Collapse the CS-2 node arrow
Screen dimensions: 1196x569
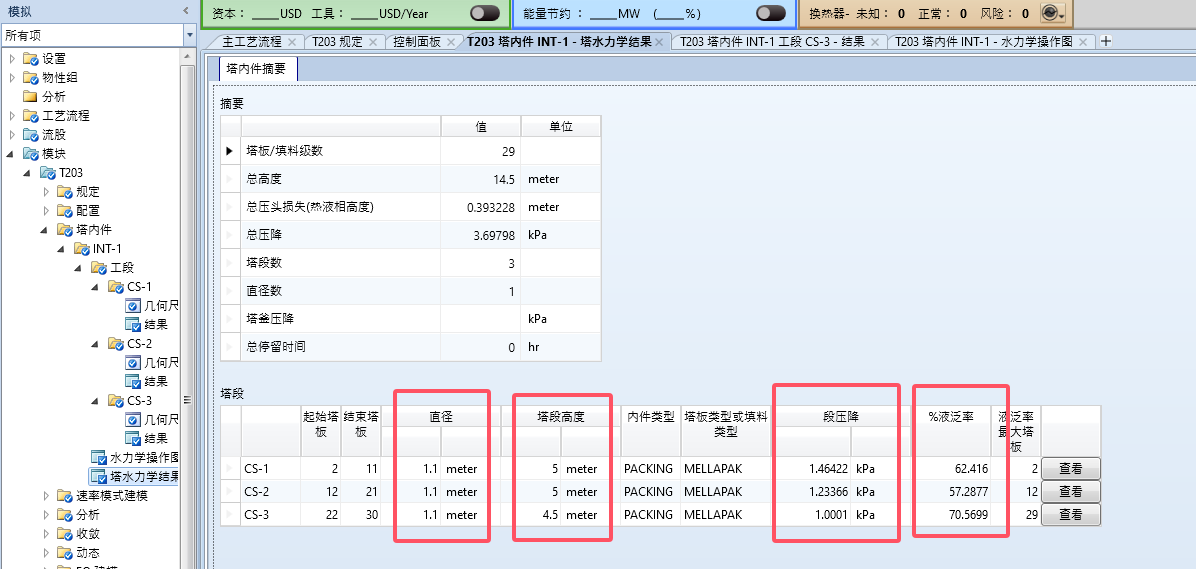coord(96,344)
